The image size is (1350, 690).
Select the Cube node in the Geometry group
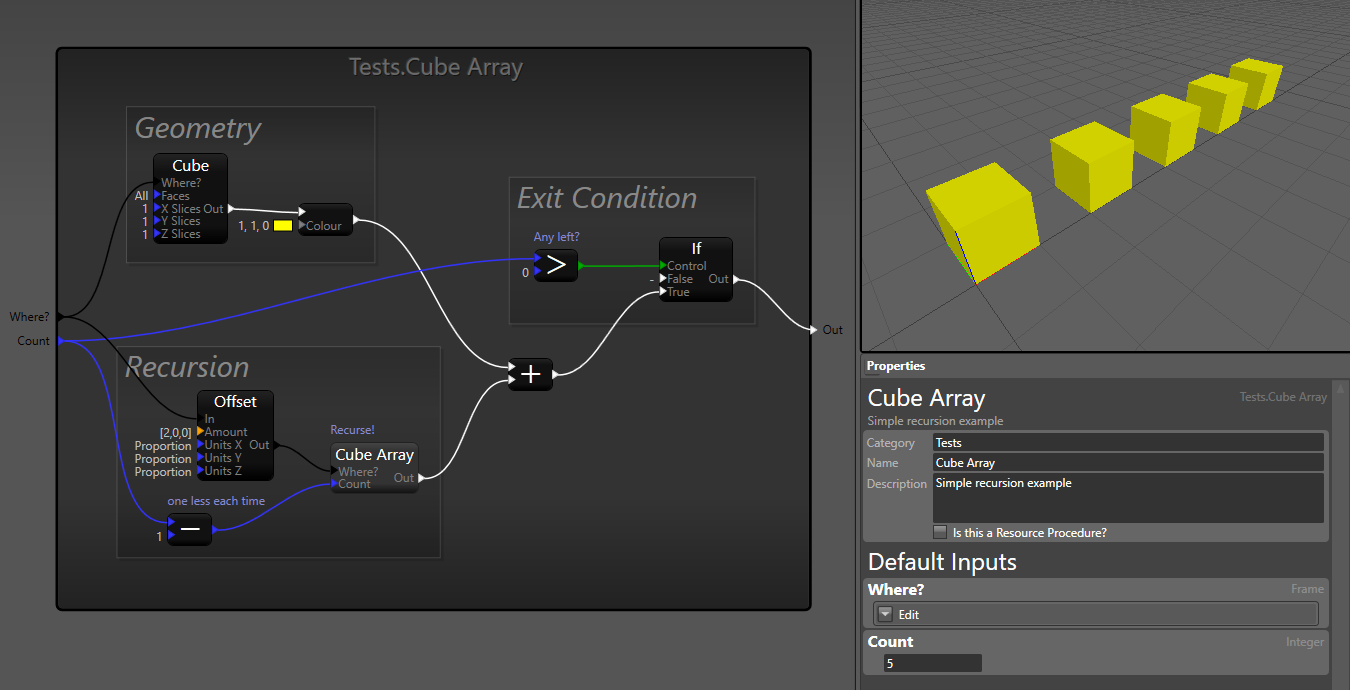click(x=189, y=166)
